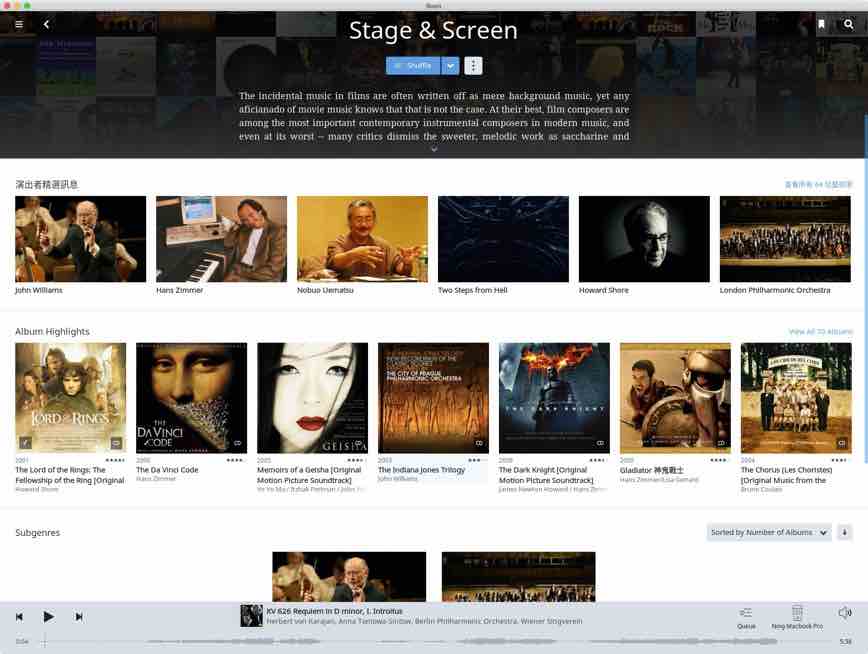Click the link badge on The Chorus cover

point(842,443)
